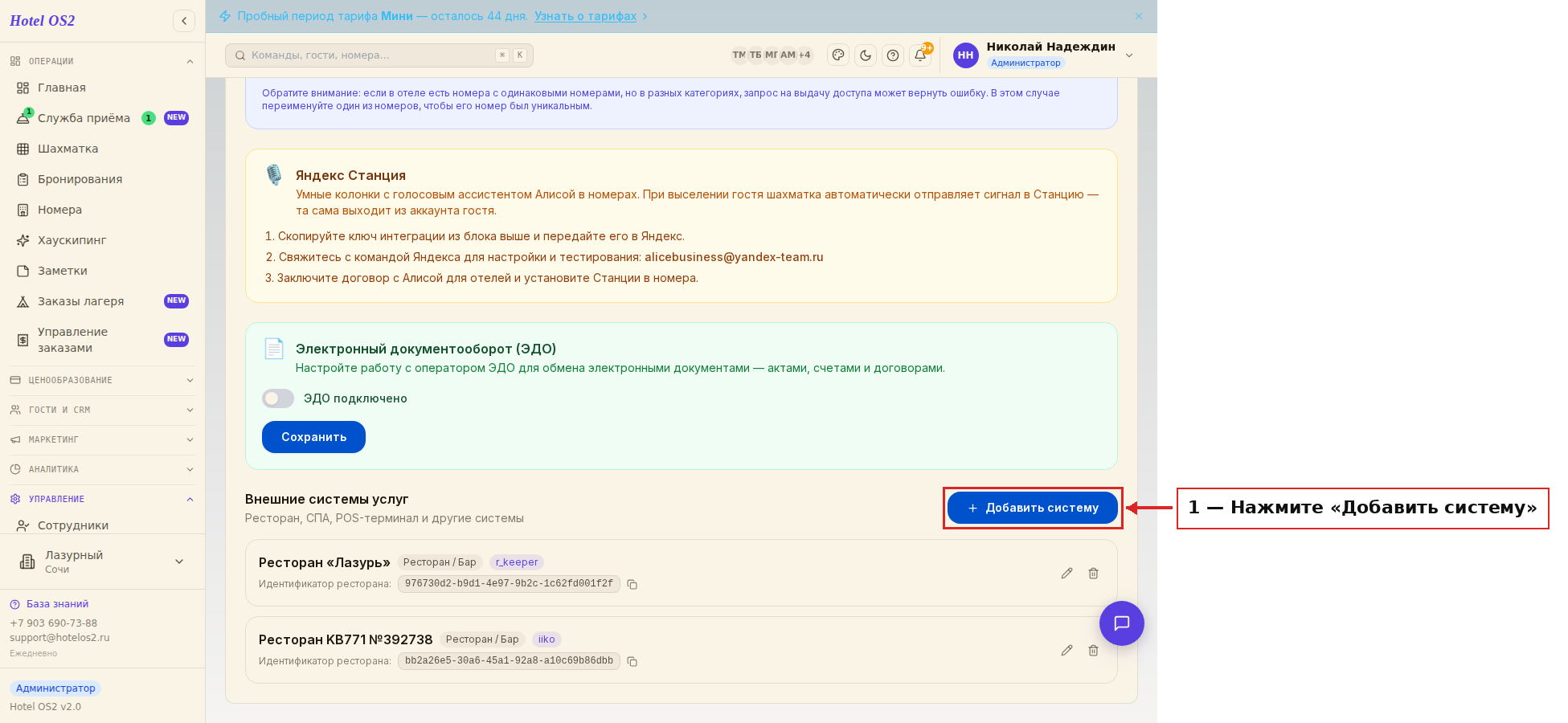1568x723 pixels.
Task: Click the НН user avatar
Action: click(x=965, y=55)
